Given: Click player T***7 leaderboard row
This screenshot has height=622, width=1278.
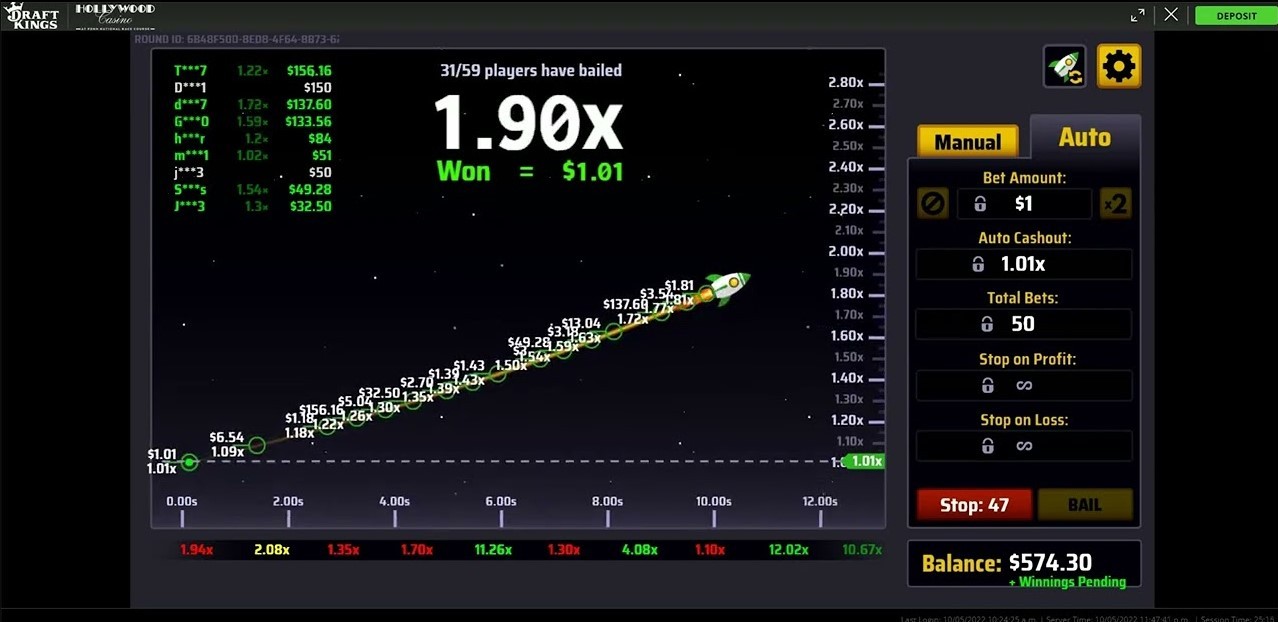Looking at the screenshot, I should (252, 71).
